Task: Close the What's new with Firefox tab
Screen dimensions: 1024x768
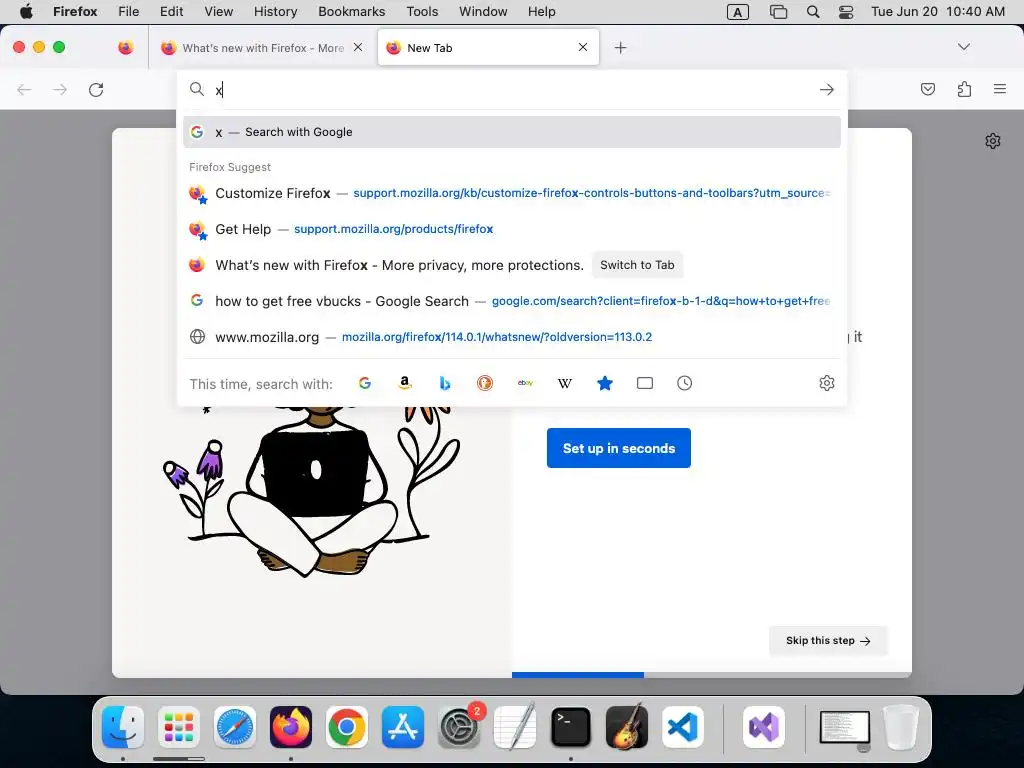Action: tap(358, 47)
